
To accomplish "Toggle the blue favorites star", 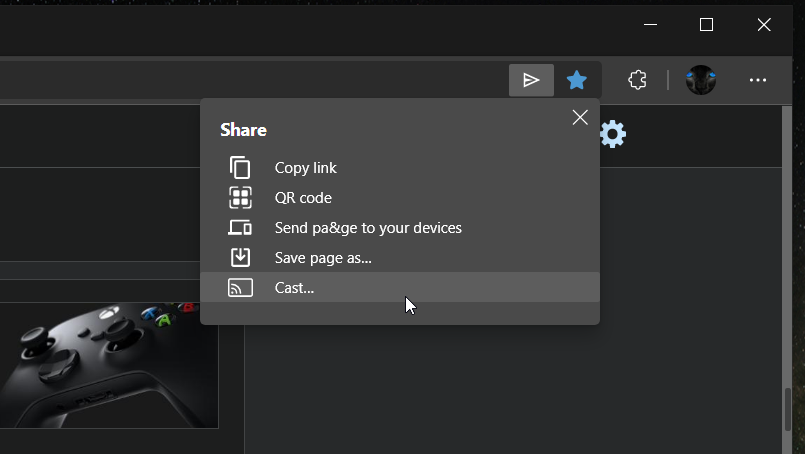I will coord(577,80).
